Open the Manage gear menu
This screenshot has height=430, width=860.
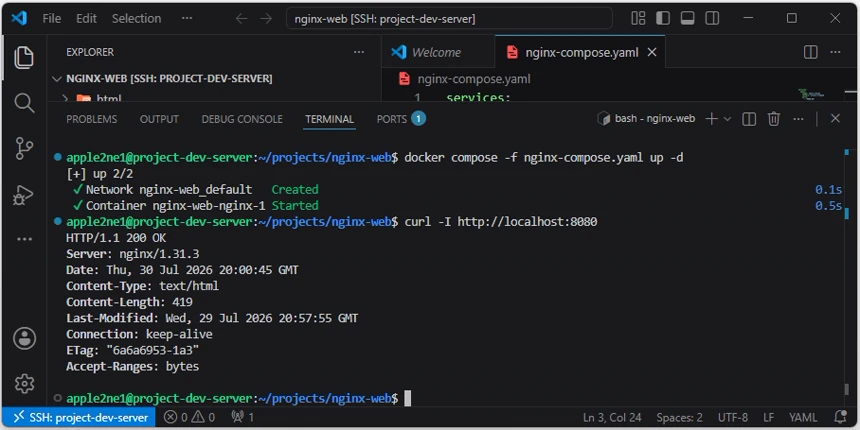click(24, 383)
